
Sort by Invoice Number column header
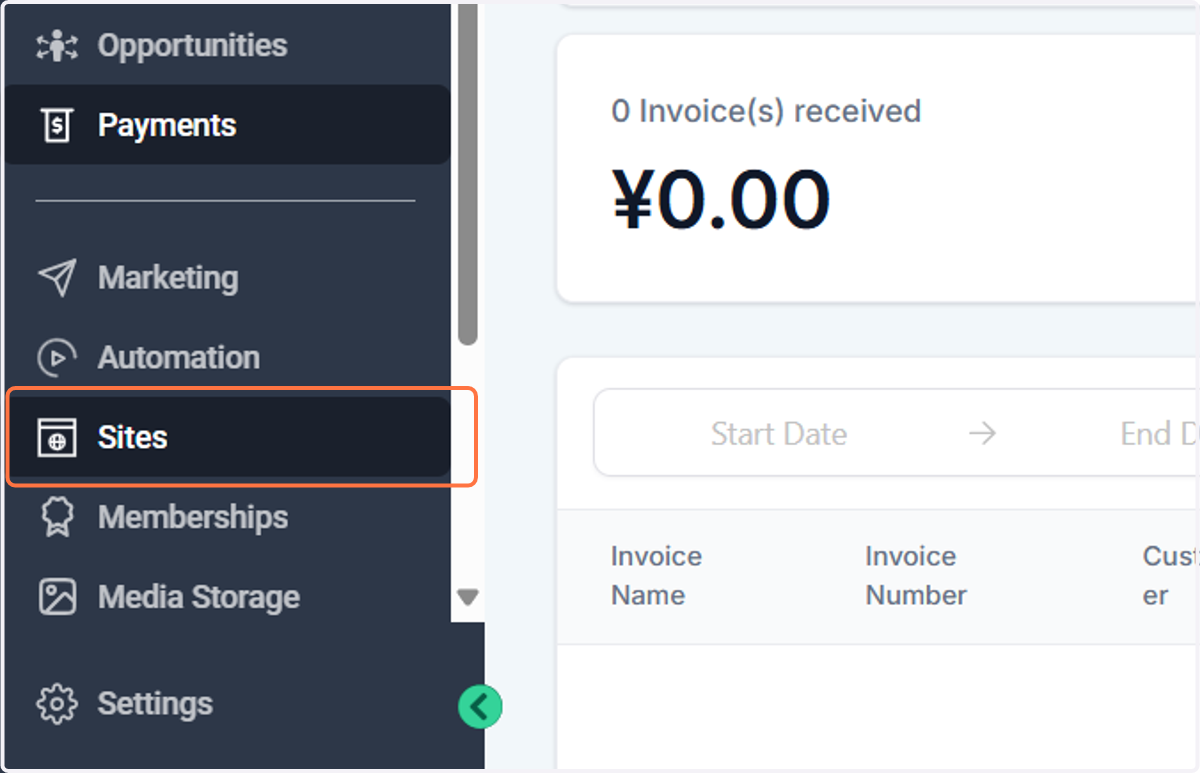pos(916,575)
